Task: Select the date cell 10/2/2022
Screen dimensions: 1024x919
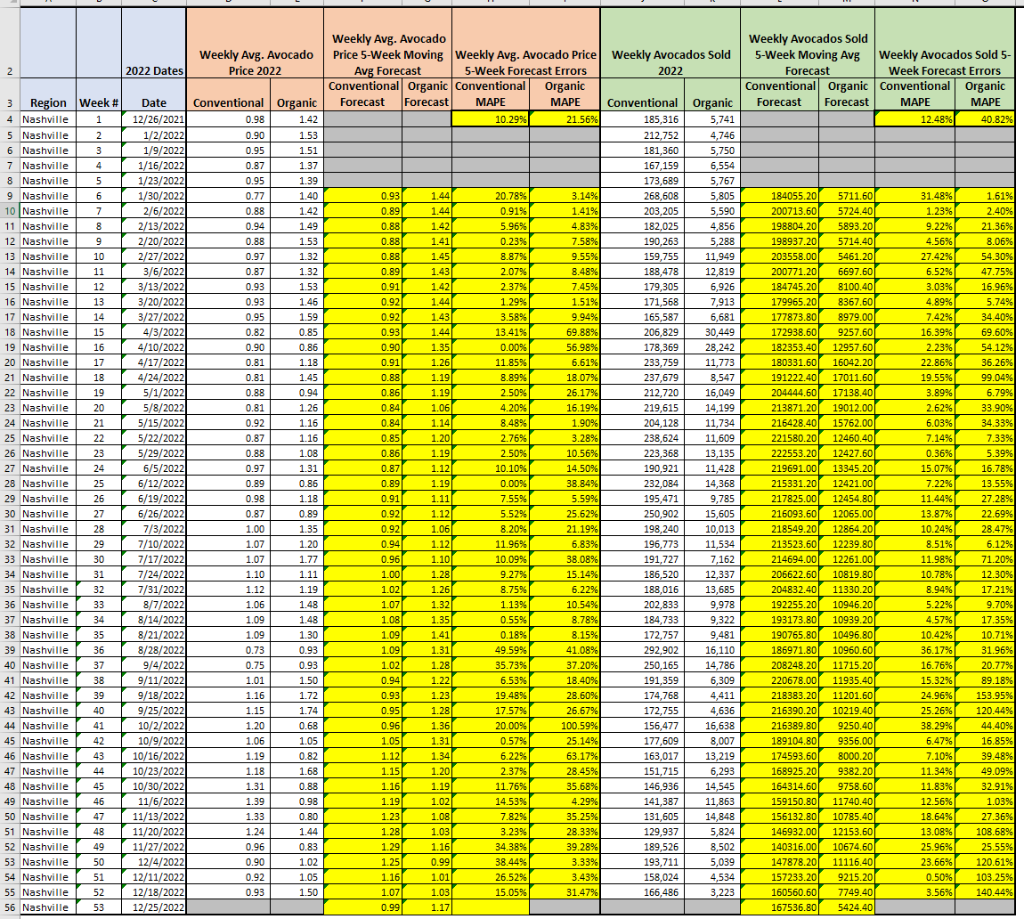Action: (x=153, y=726)
